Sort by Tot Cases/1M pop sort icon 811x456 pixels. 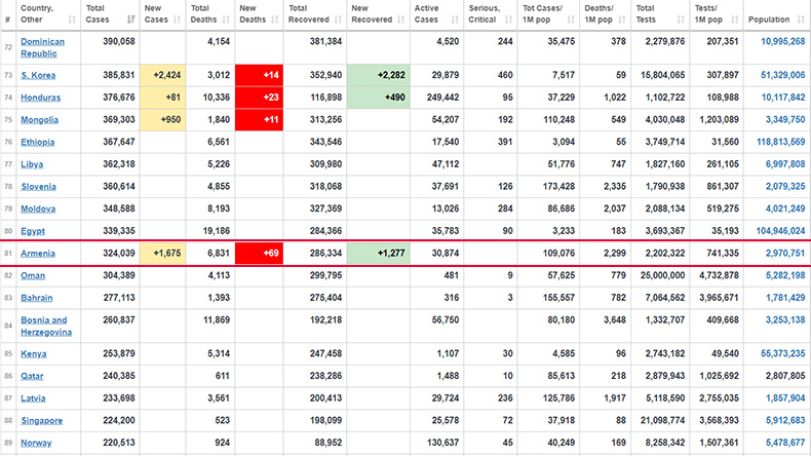(x=570, y=20)
